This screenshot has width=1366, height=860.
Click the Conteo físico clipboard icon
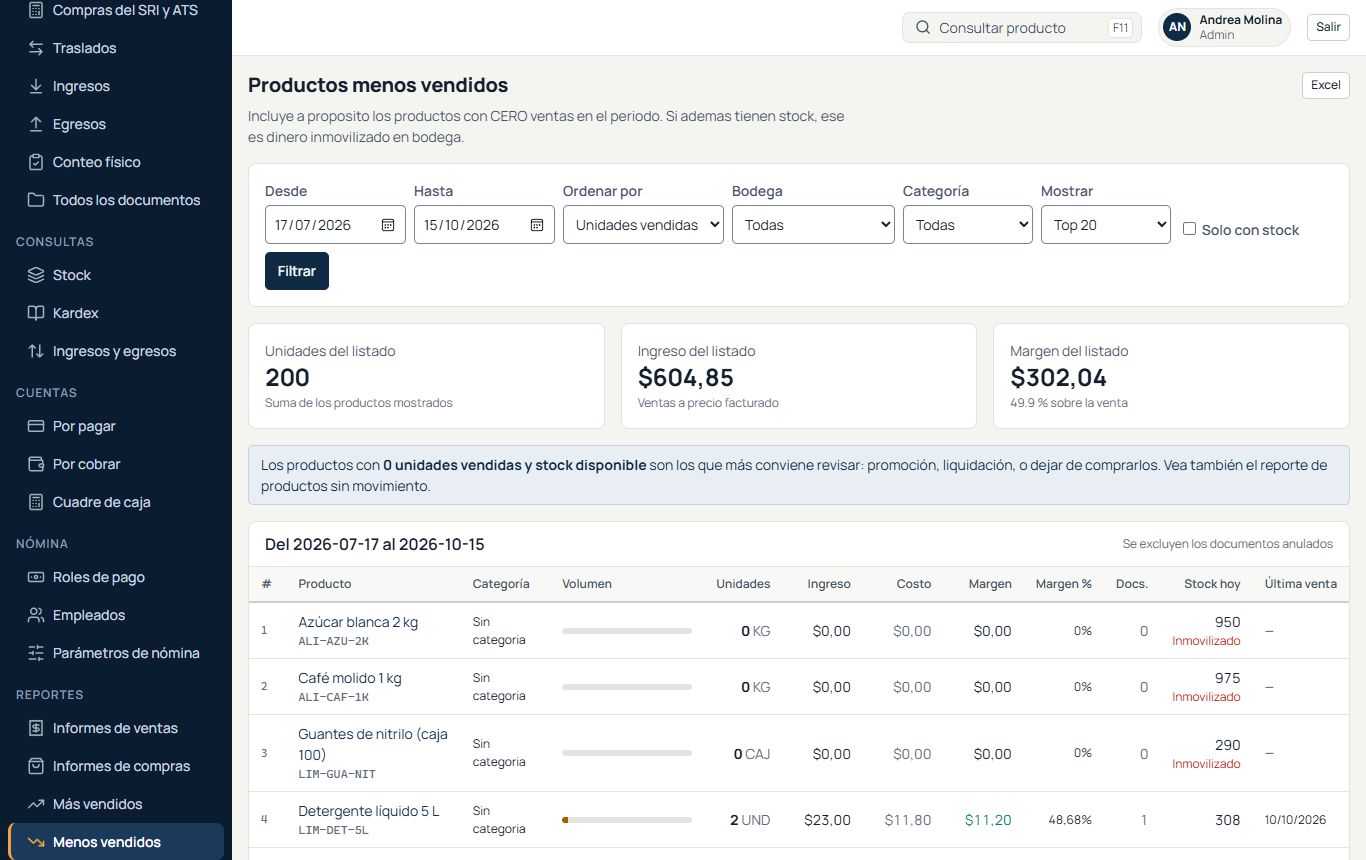pos(36,162)
